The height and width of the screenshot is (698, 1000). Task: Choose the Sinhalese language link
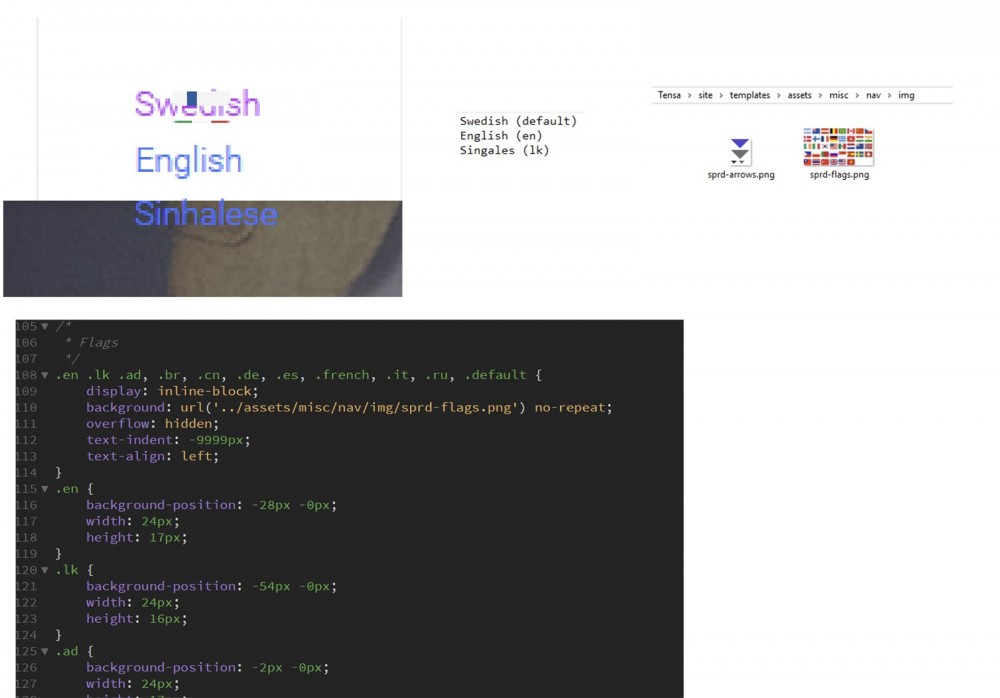[205, 214]
